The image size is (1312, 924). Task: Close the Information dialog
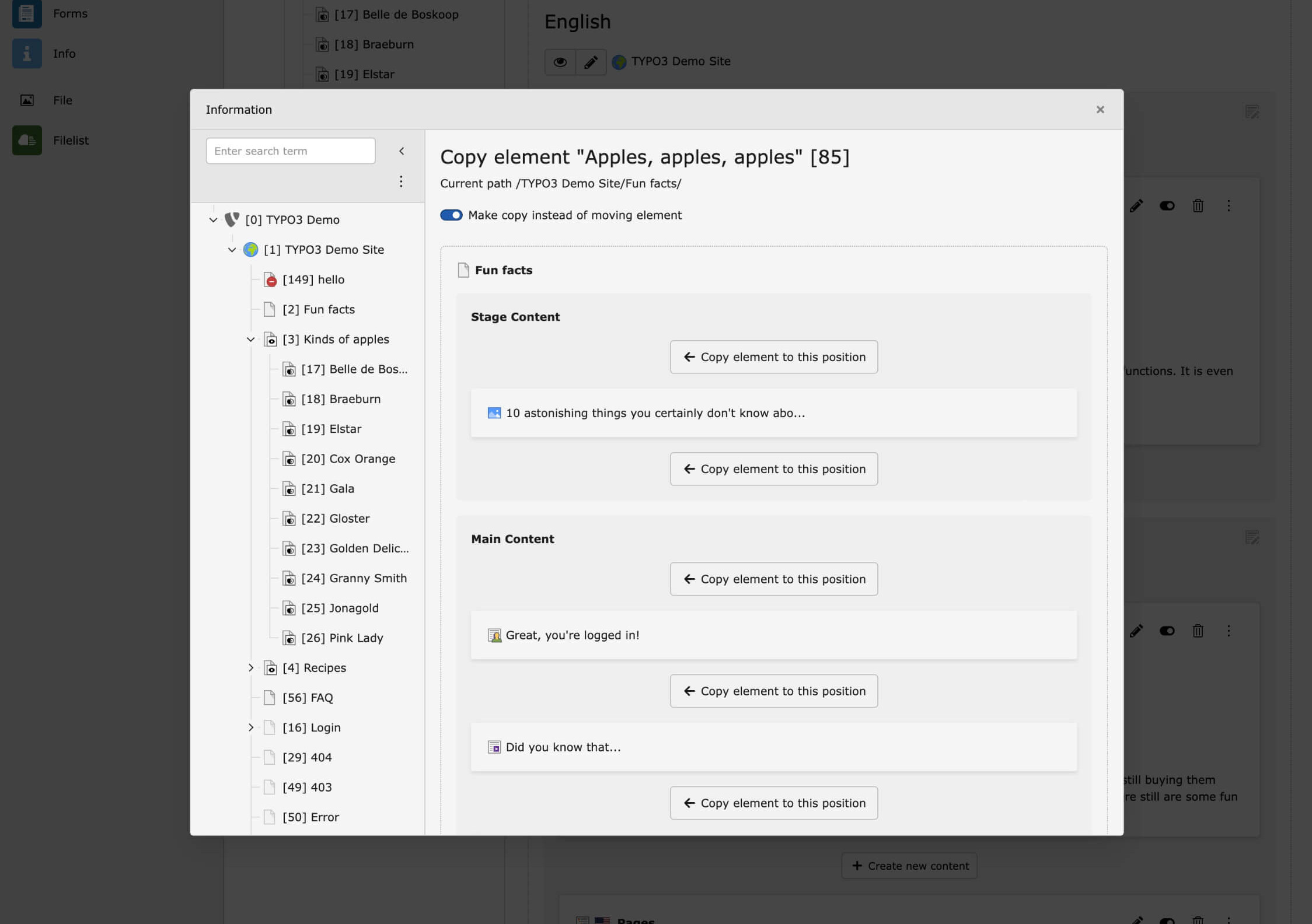click(1100, 110)
